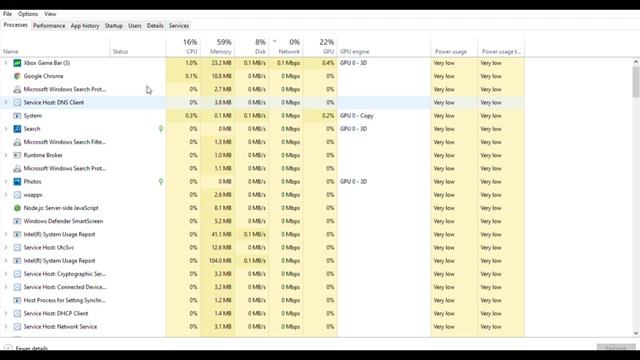The image size is (640, 360).
Task: Select the Node.js: Server-side JavaScript row
Action: pos(262,208)
